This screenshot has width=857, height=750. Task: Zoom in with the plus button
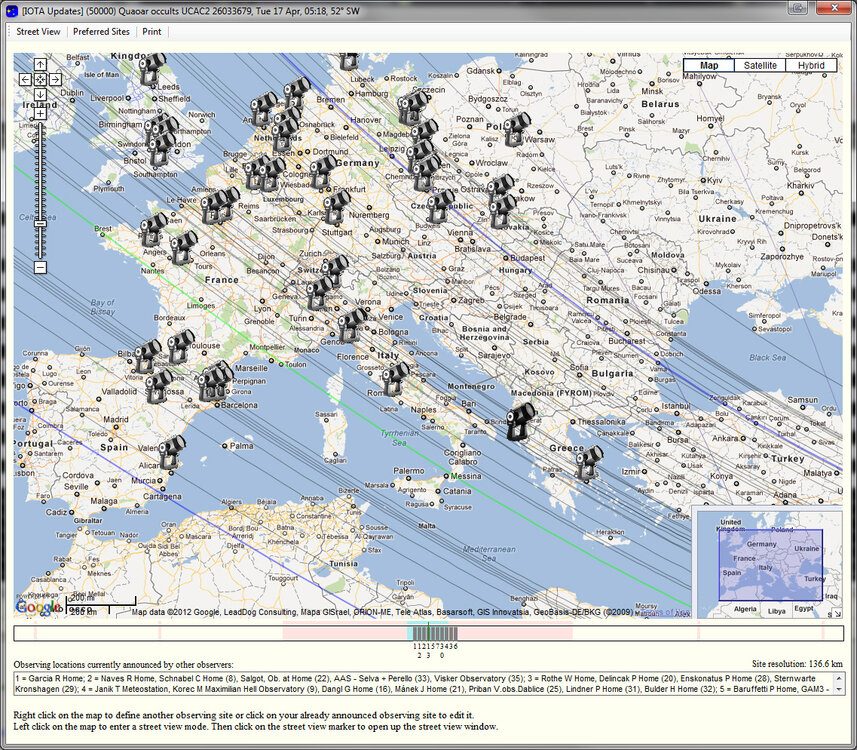tap(39, 113)
